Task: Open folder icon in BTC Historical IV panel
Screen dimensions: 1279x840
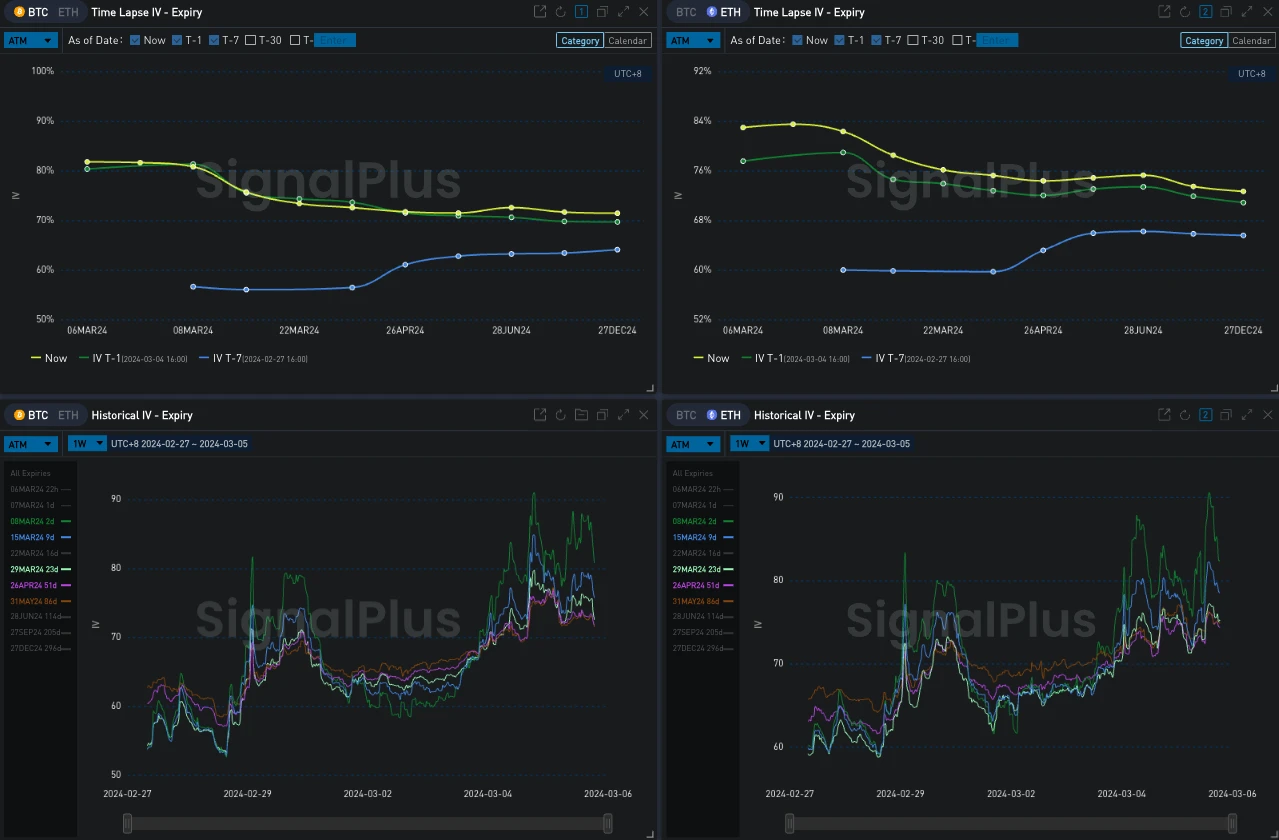Action: pos(581,415)
